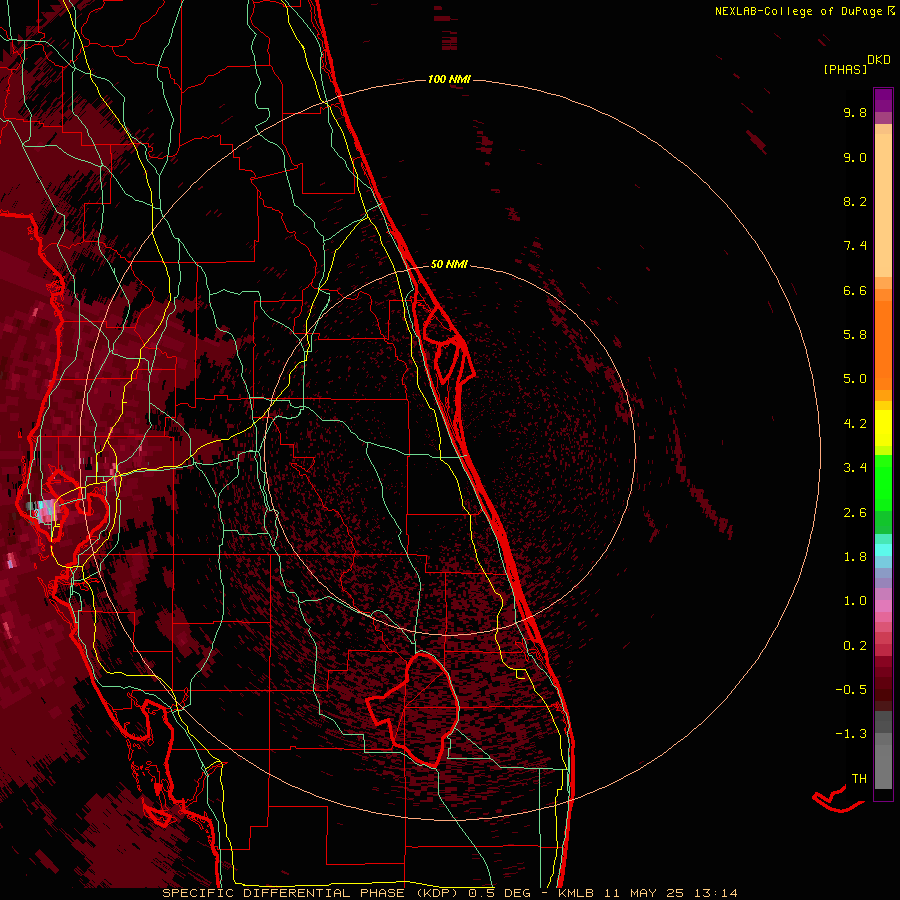Click the bright green band of the color scale
The image size is (900, 900).
click(x=883, y=482)
